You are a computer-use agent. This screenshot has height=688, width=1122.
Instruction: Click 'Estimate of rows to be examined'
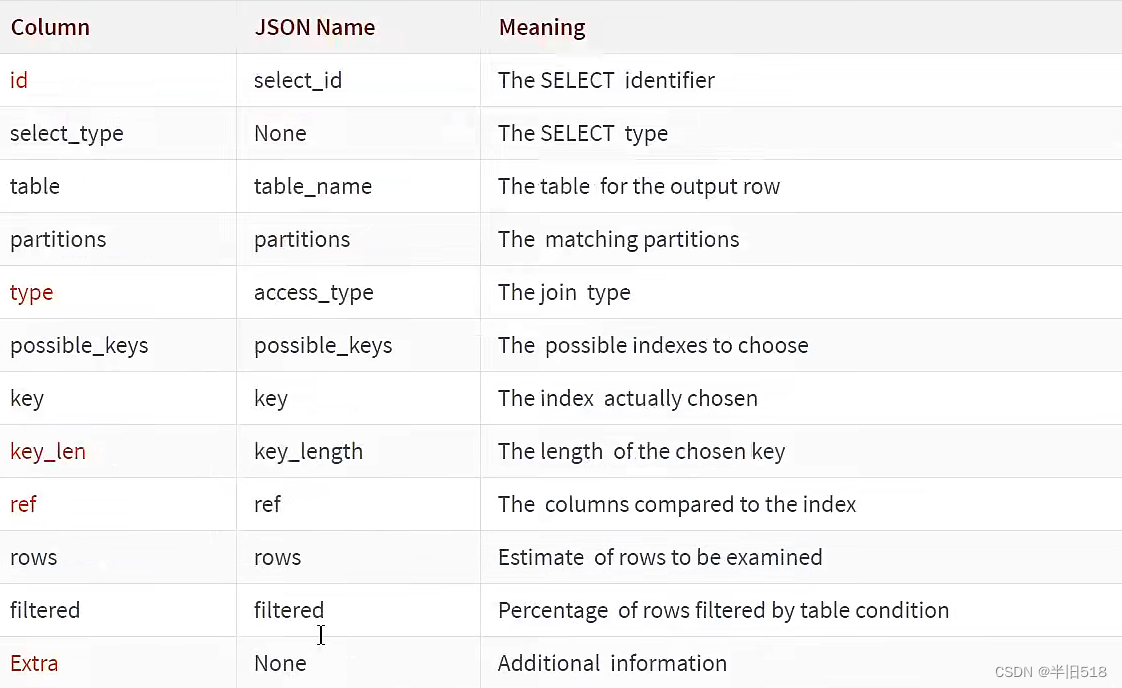(660, 558)
